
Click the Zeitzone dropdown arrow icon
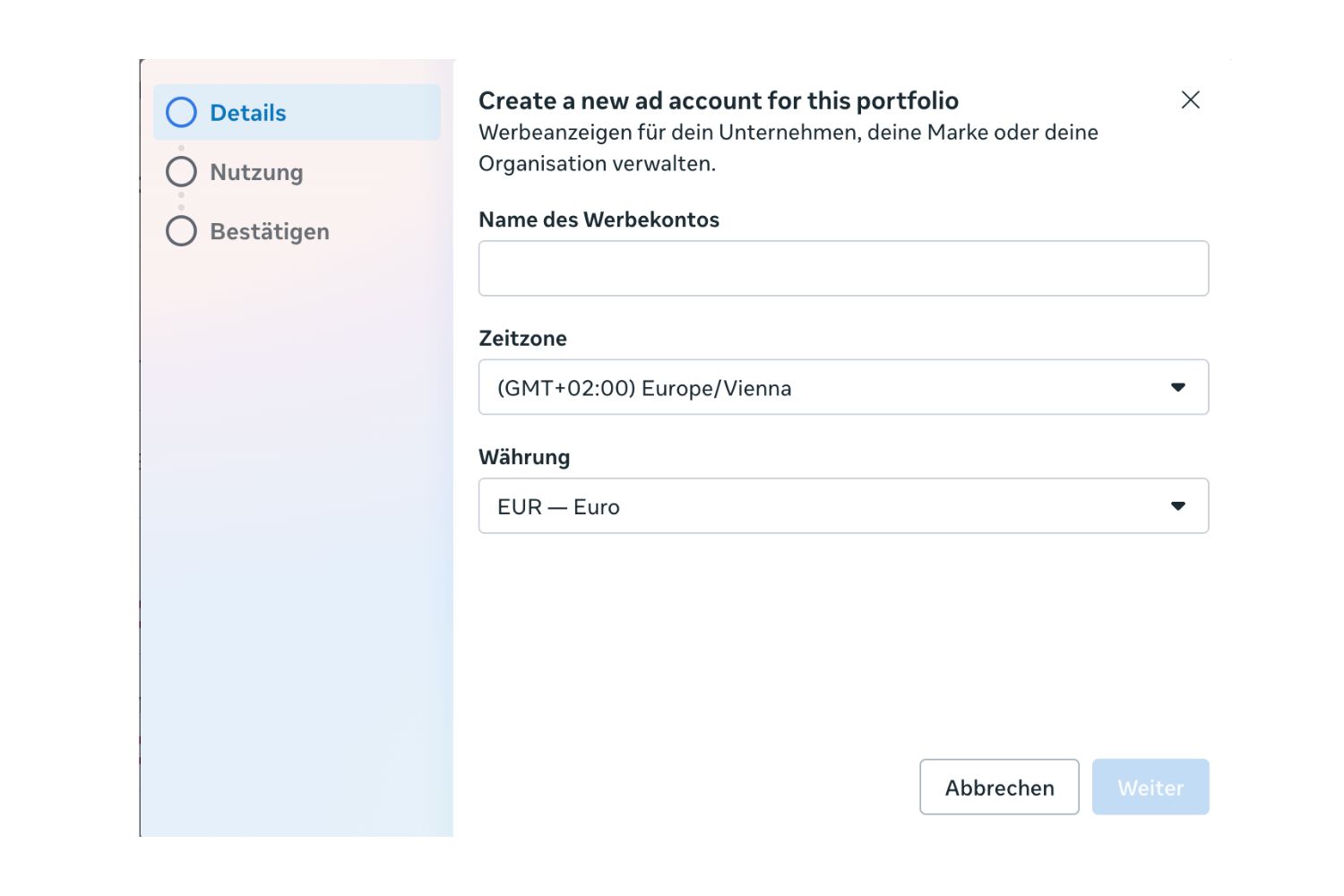tap(1177, 387)
